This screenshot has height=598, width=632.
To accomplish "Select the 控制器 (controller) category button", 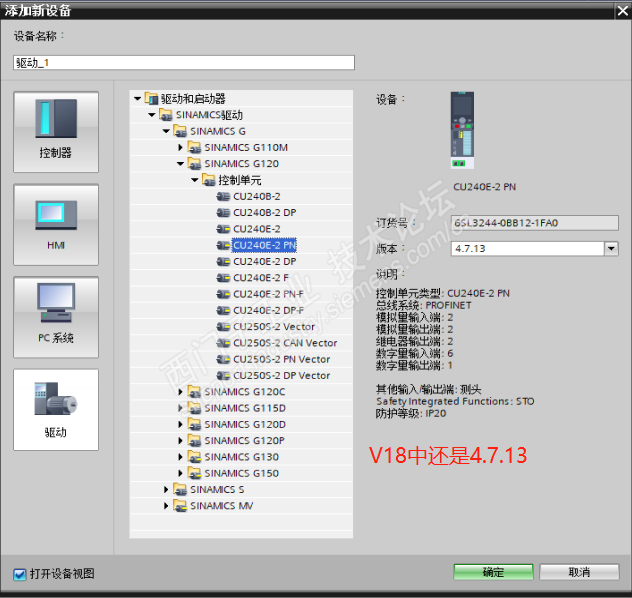I will pos(56,132).
